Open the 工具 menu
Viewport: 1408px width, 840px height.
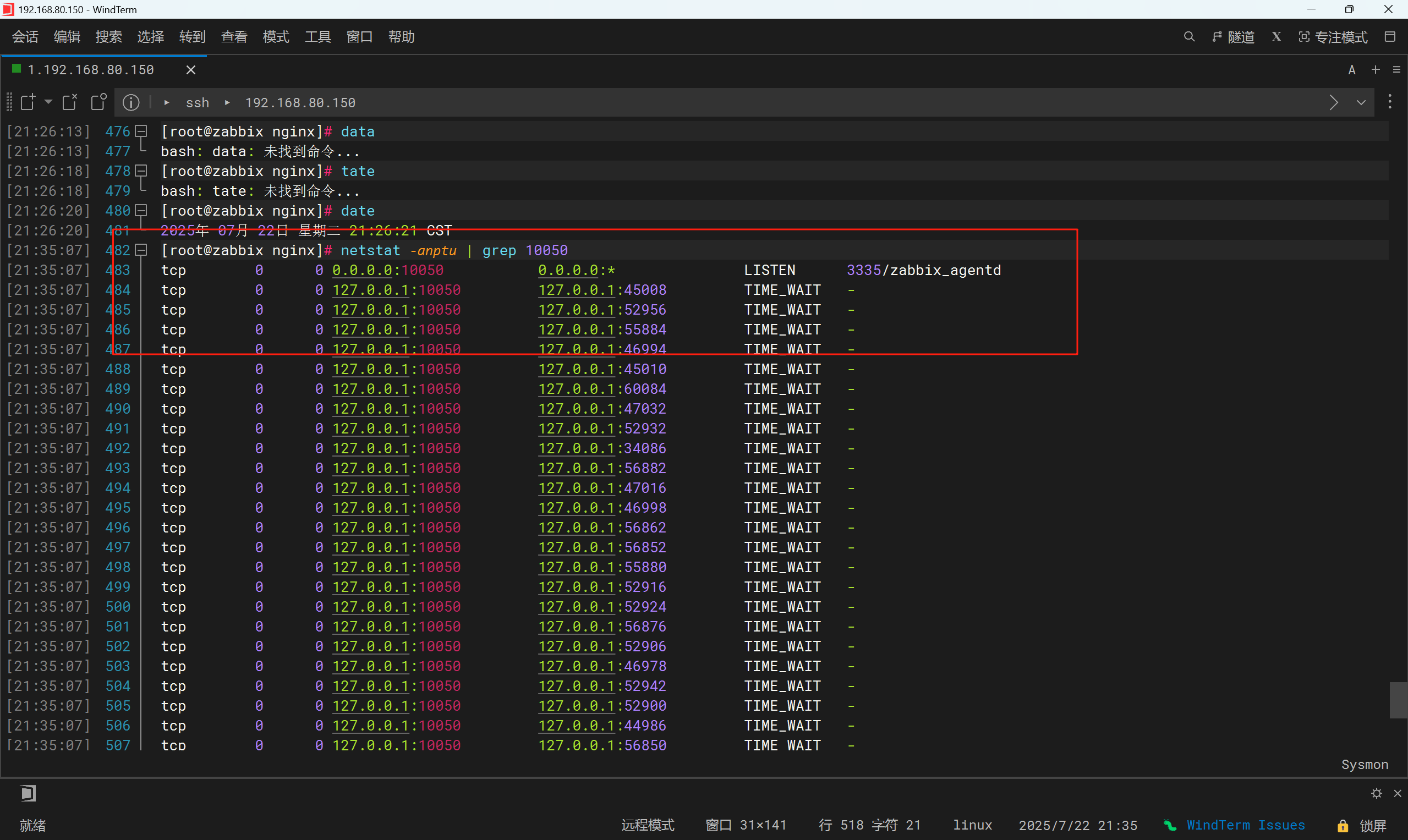click(318, 37)
